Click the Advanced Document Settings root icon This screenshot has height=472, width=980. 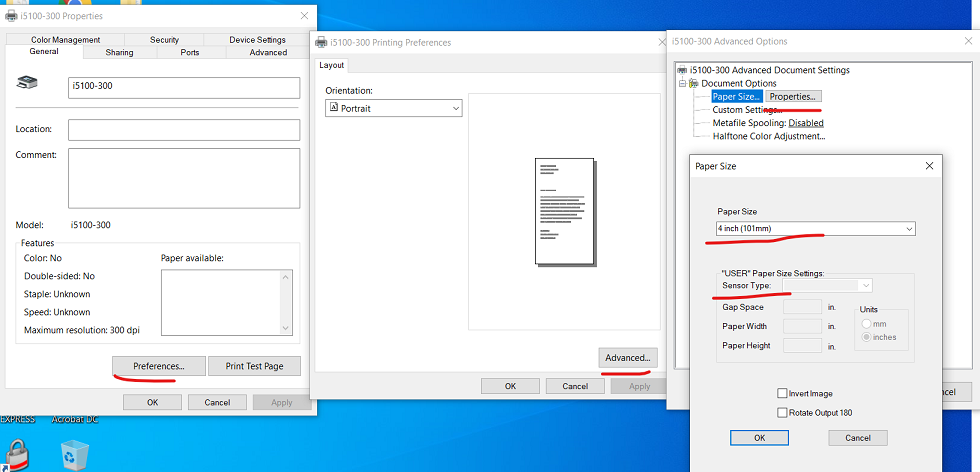click(682, 70)
